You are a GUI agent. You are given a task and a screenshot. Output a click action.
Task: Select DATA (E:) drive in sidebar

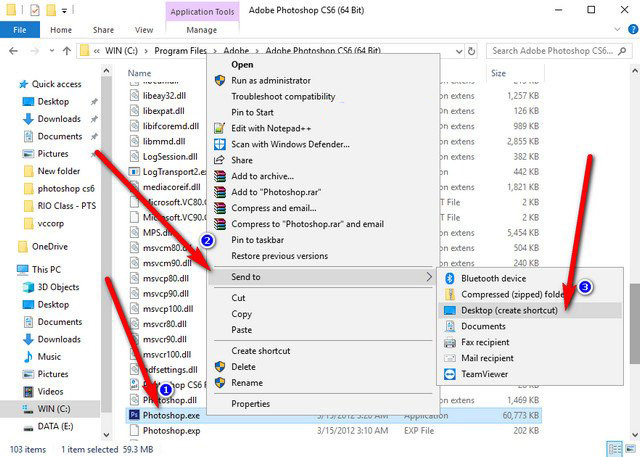[55, 426]
